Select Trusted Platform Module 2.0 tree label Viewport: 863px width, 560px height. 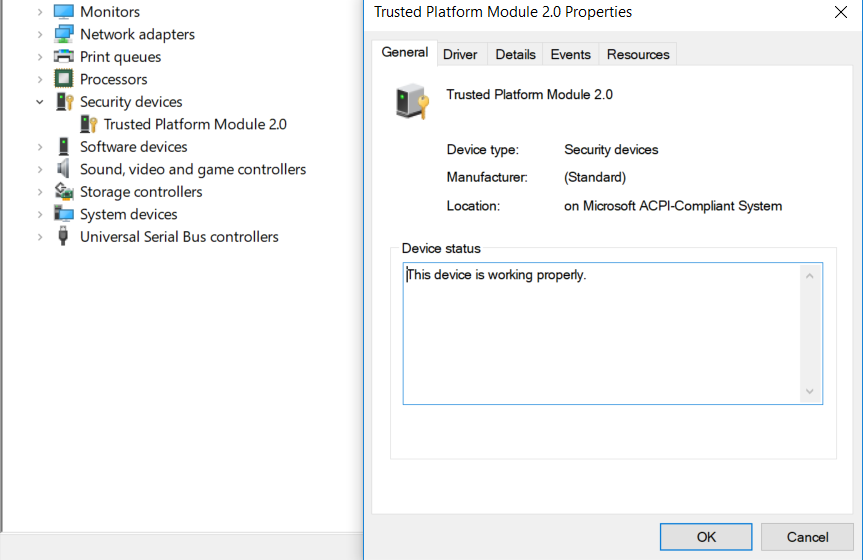tap(195, 124)
